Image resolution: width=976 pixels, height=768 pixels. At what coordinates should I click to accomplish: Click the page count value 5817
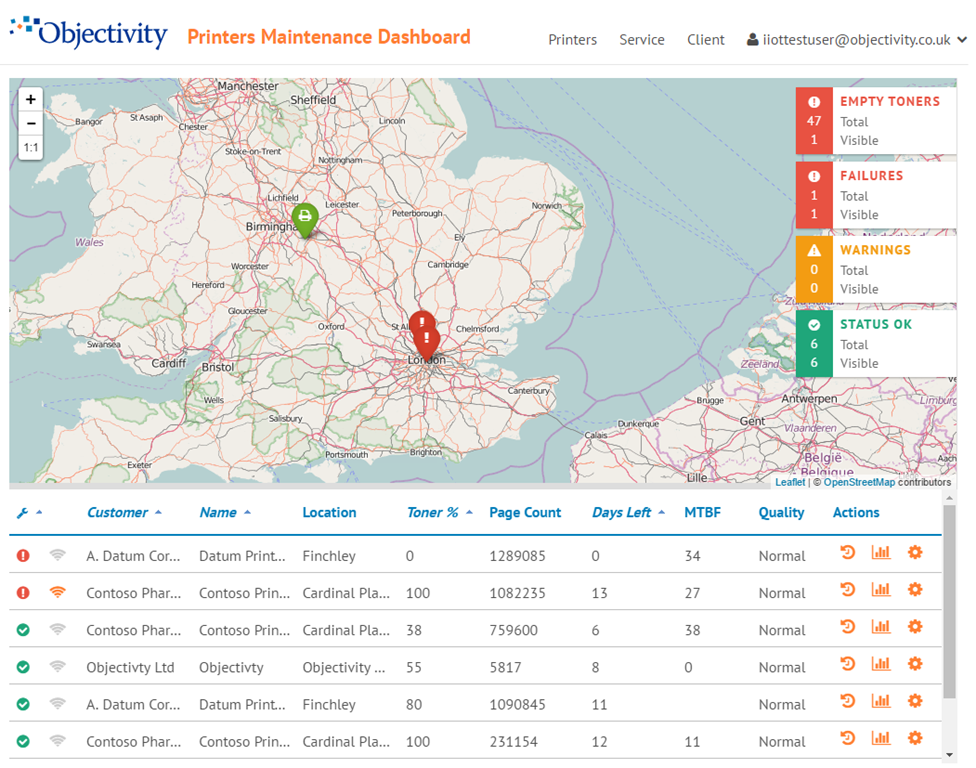[x=505, y=668]
